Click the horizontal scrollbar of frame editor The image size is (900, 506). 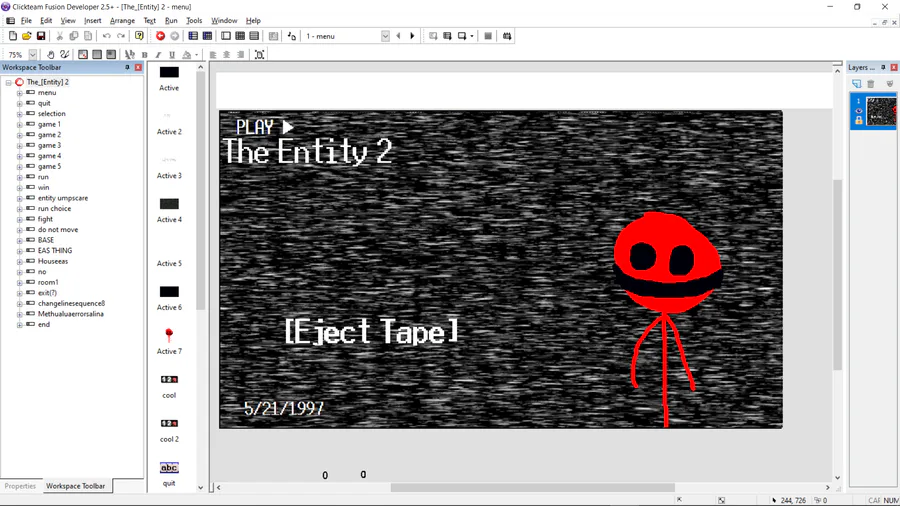coord(533,488)
